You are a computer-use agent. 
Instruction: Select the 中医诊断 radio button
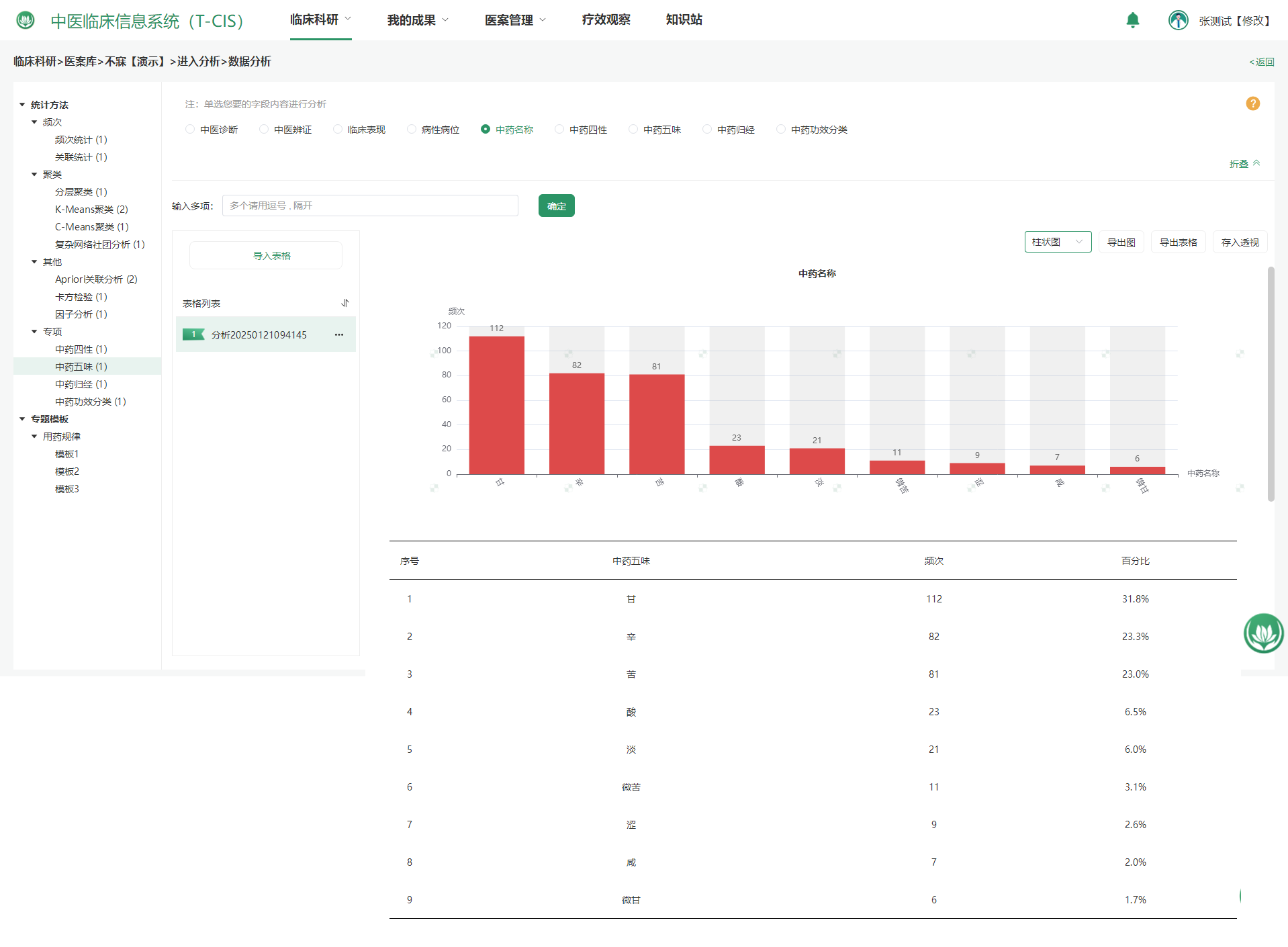point(190,130)
